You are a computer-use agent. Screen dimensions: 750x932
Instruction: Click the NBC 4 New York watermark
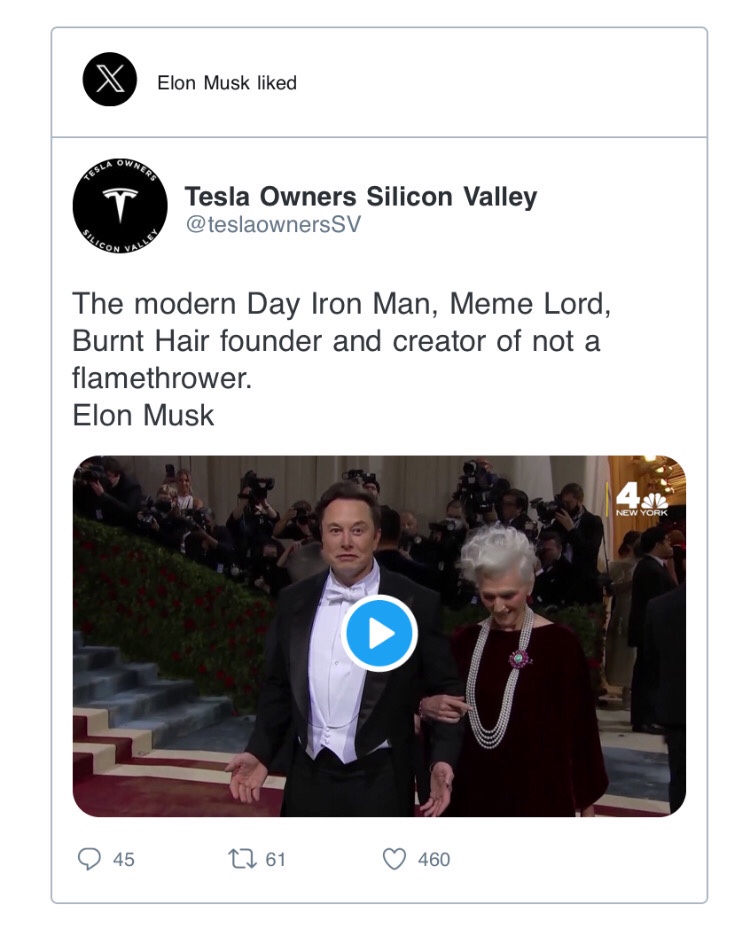pos(640,497)
